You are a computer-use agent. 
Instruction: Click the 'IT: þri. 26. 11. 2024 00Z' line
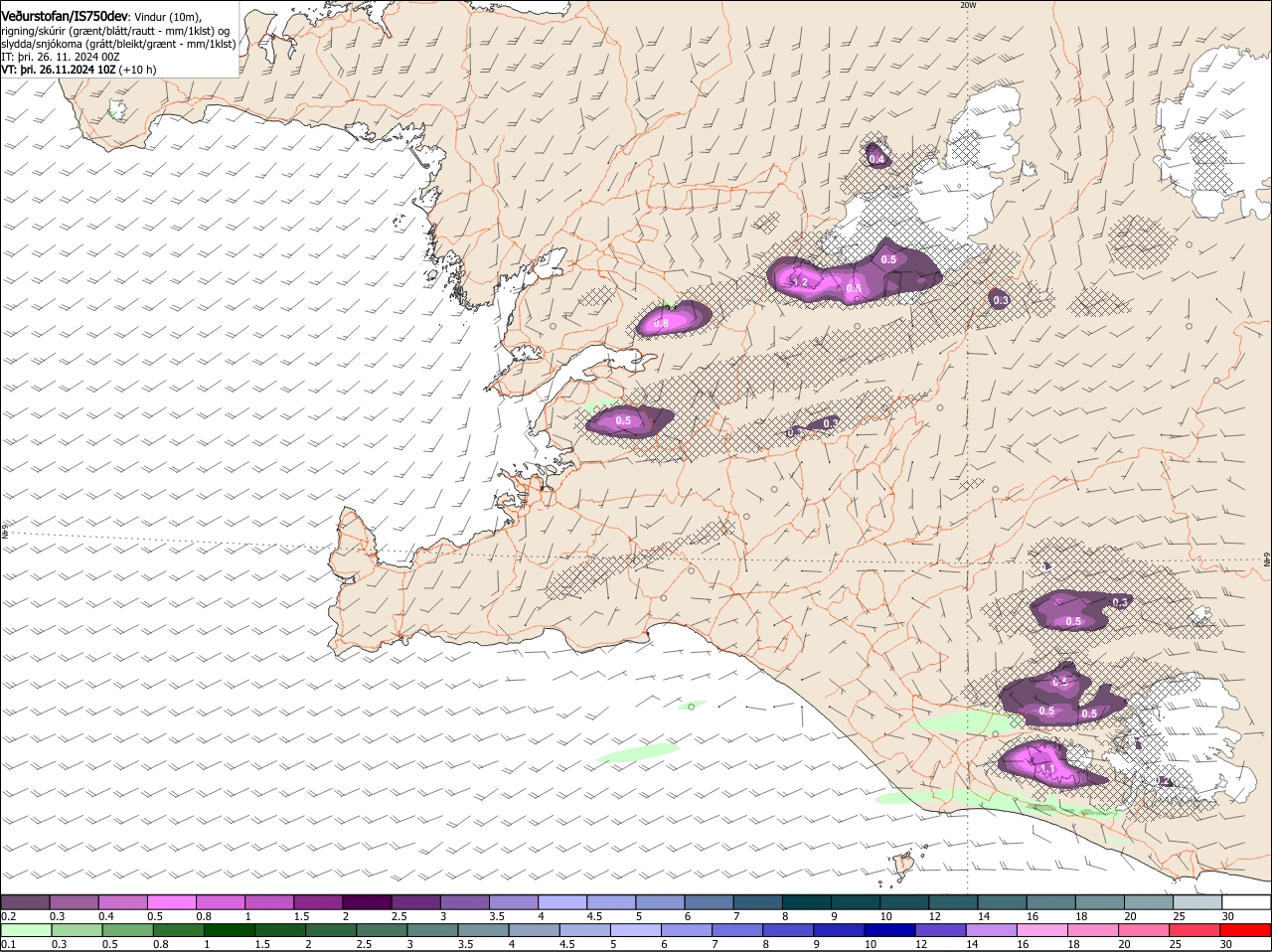point(61,58)
